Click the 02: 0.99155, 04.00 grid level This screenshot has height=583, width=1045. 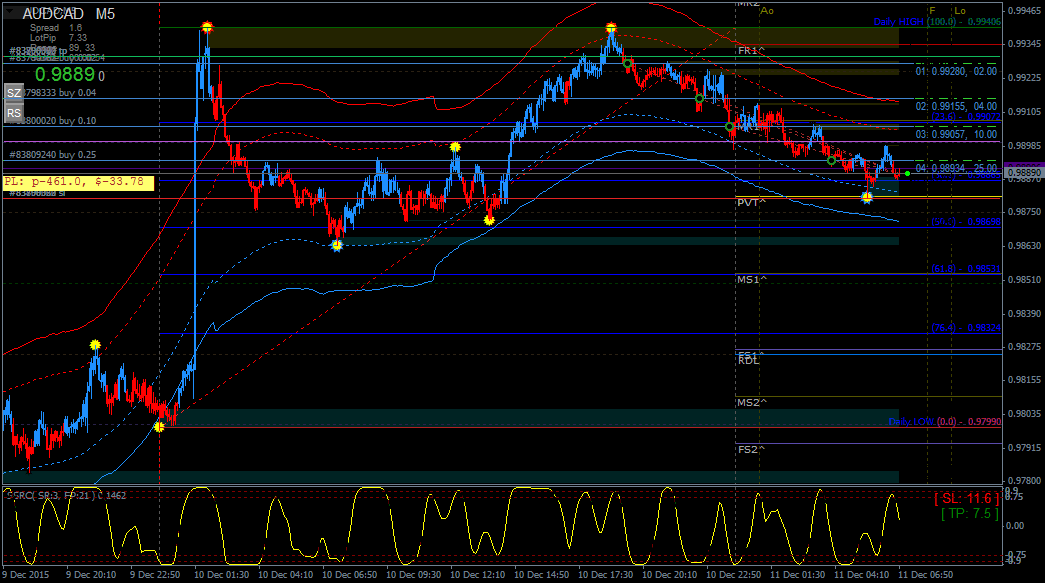click(956, 106)
